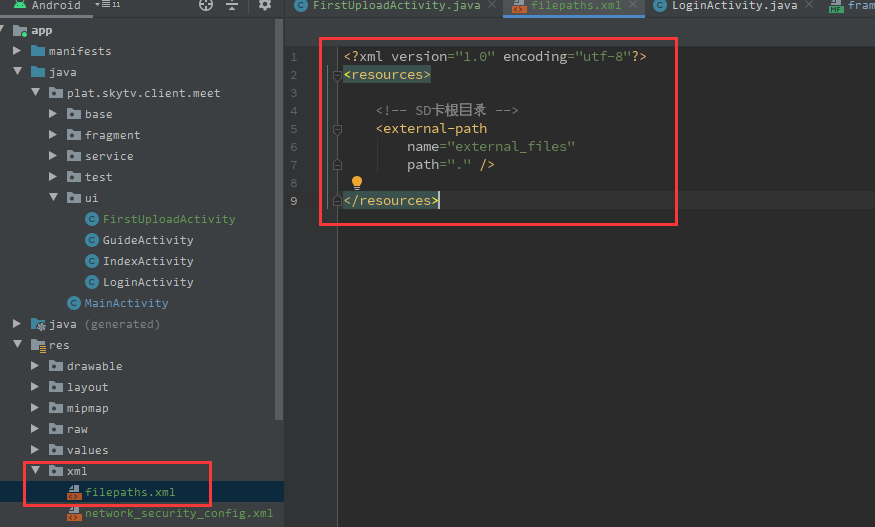Fold the external-path tag at line 5
The width and height of the screenshot is (875, 527).
(x=337, y=129)
